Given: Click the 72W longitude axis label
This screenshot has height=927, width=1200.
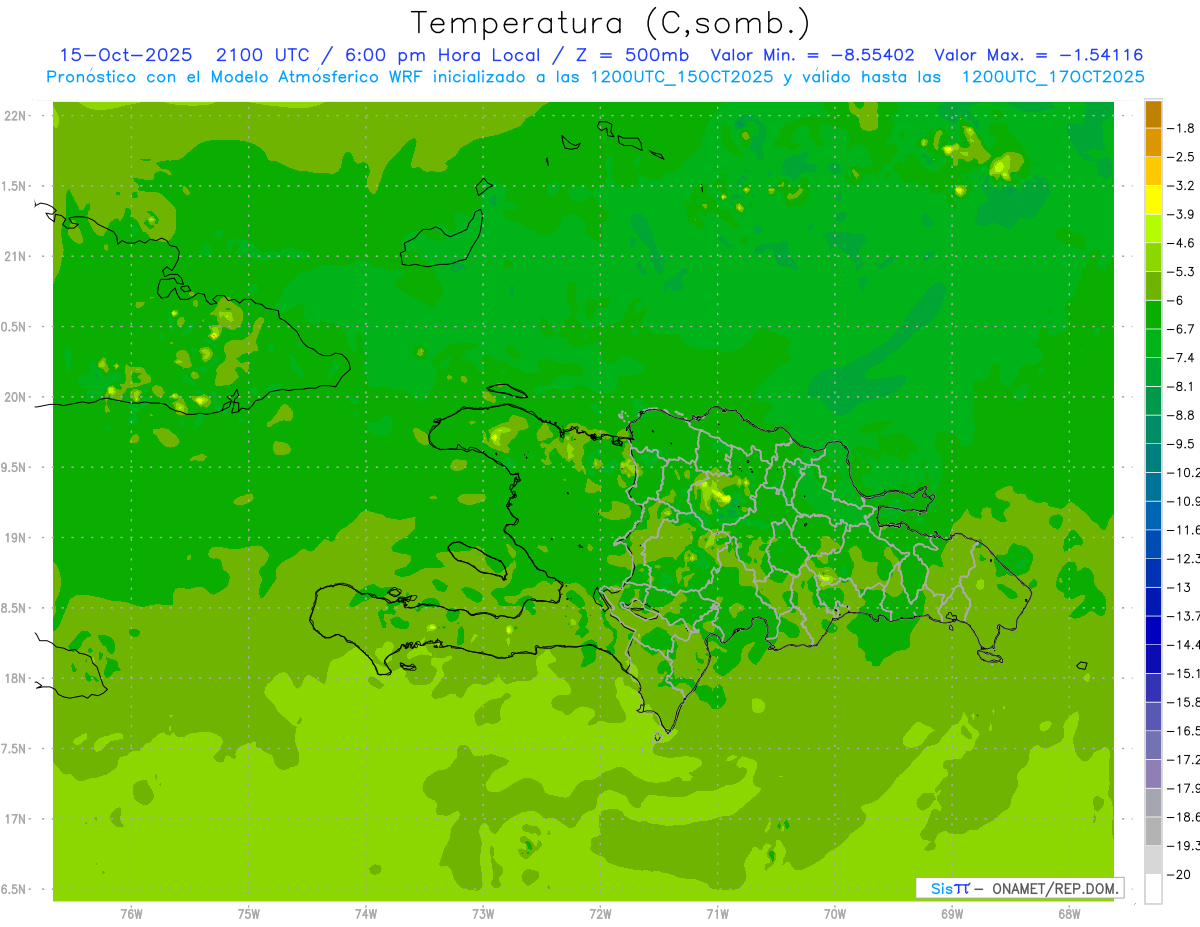Looking at the screenshot, I should 600,913.
